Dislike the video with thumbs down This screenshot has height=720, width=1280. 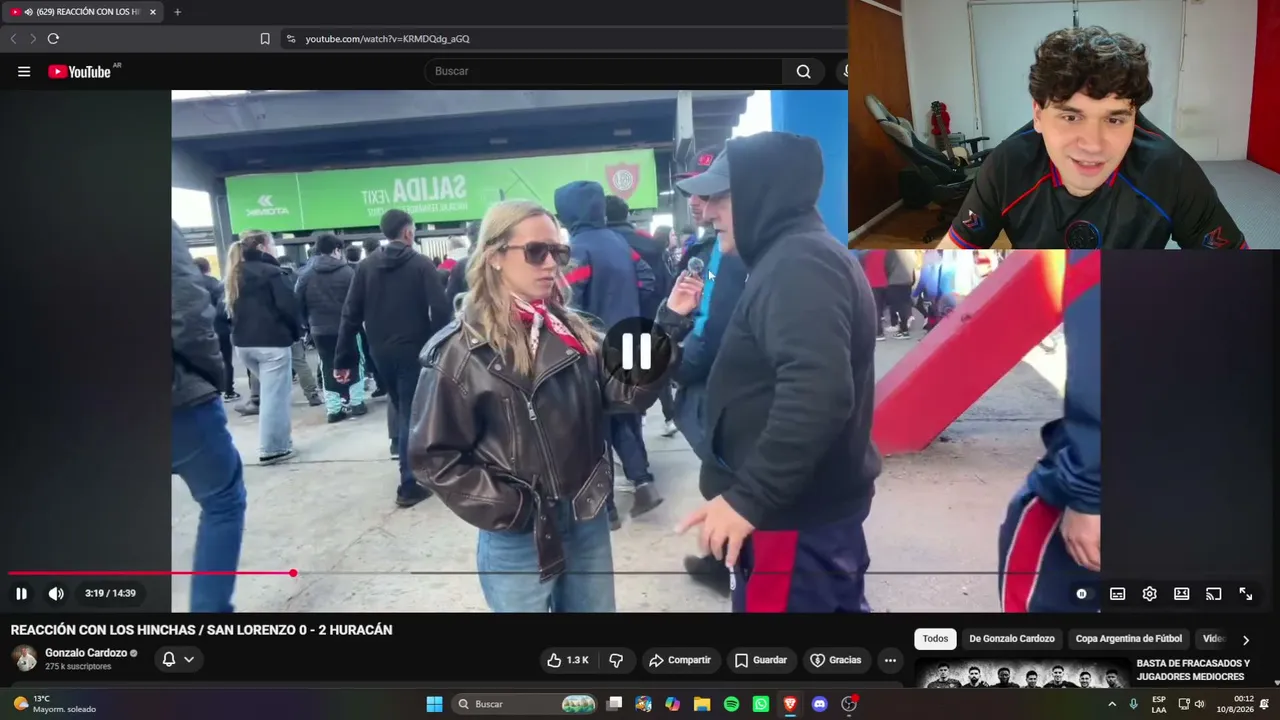(x=616, y=660)
